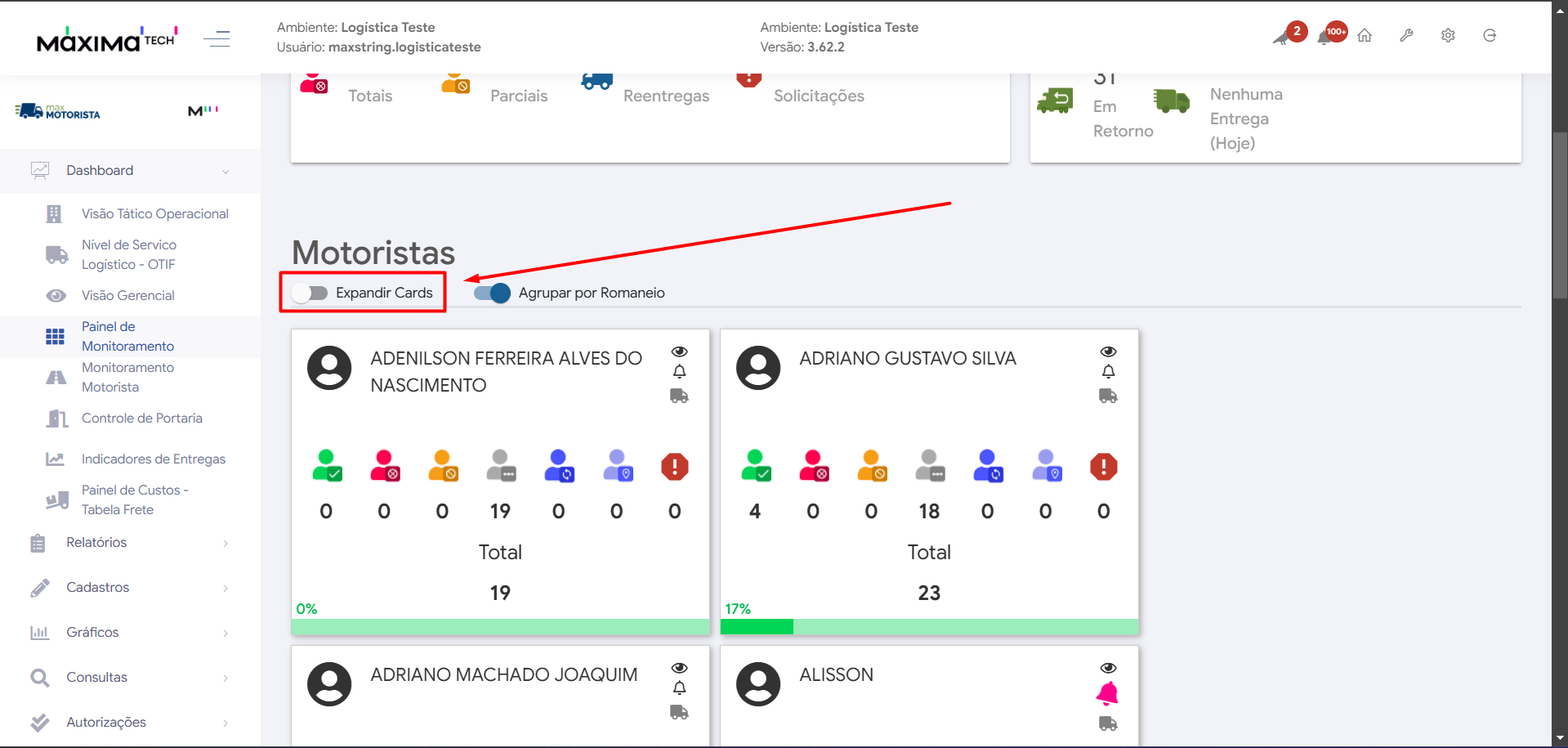The height and width of the screenshot is (748, 1568).
Task: Click truck icon on Adriano Gustavo Silva card
Action: point(1108,396)
